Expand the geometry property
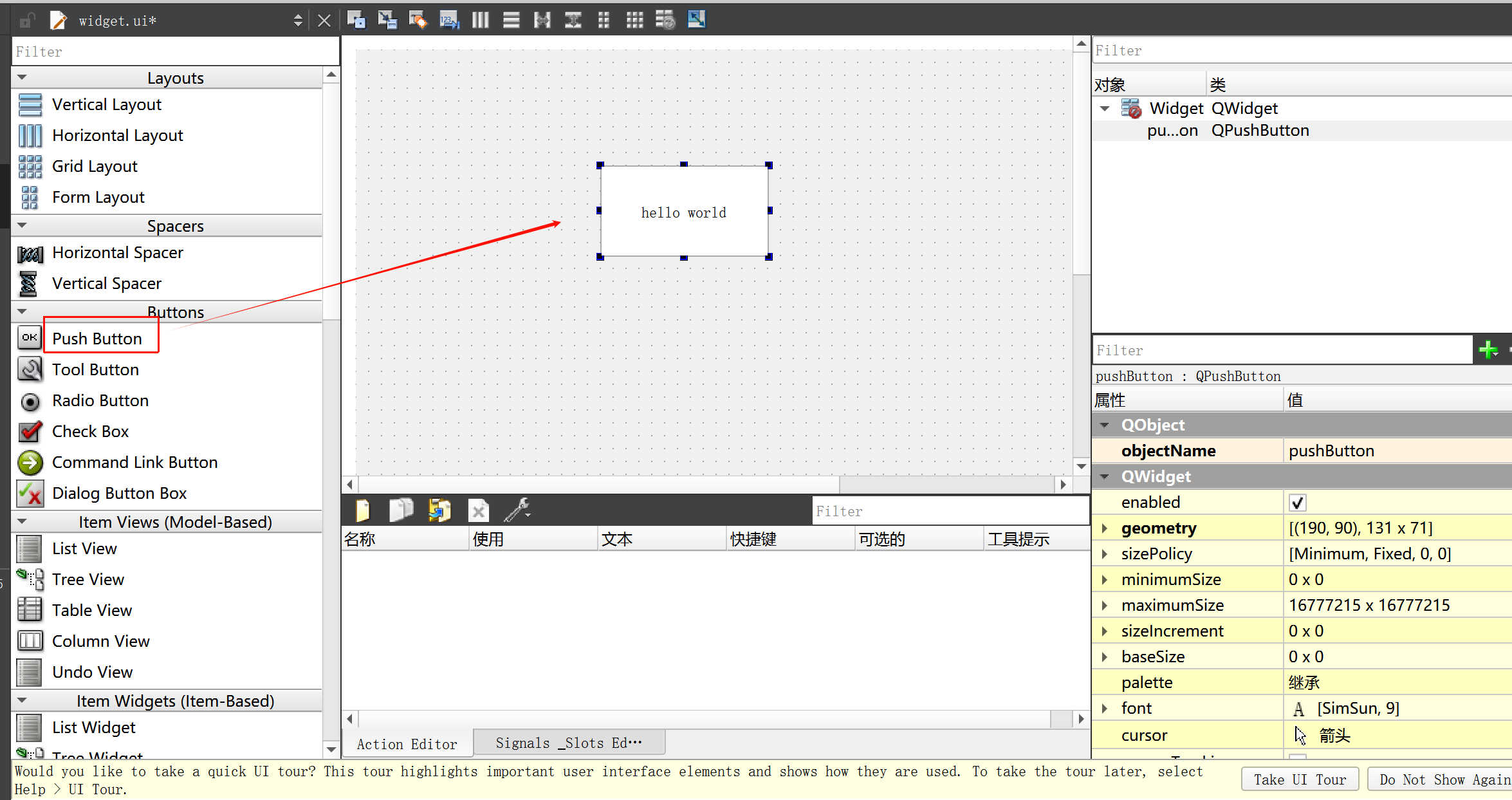The height and width of the screenshot is (800, 1512). tap(1105, 528)
